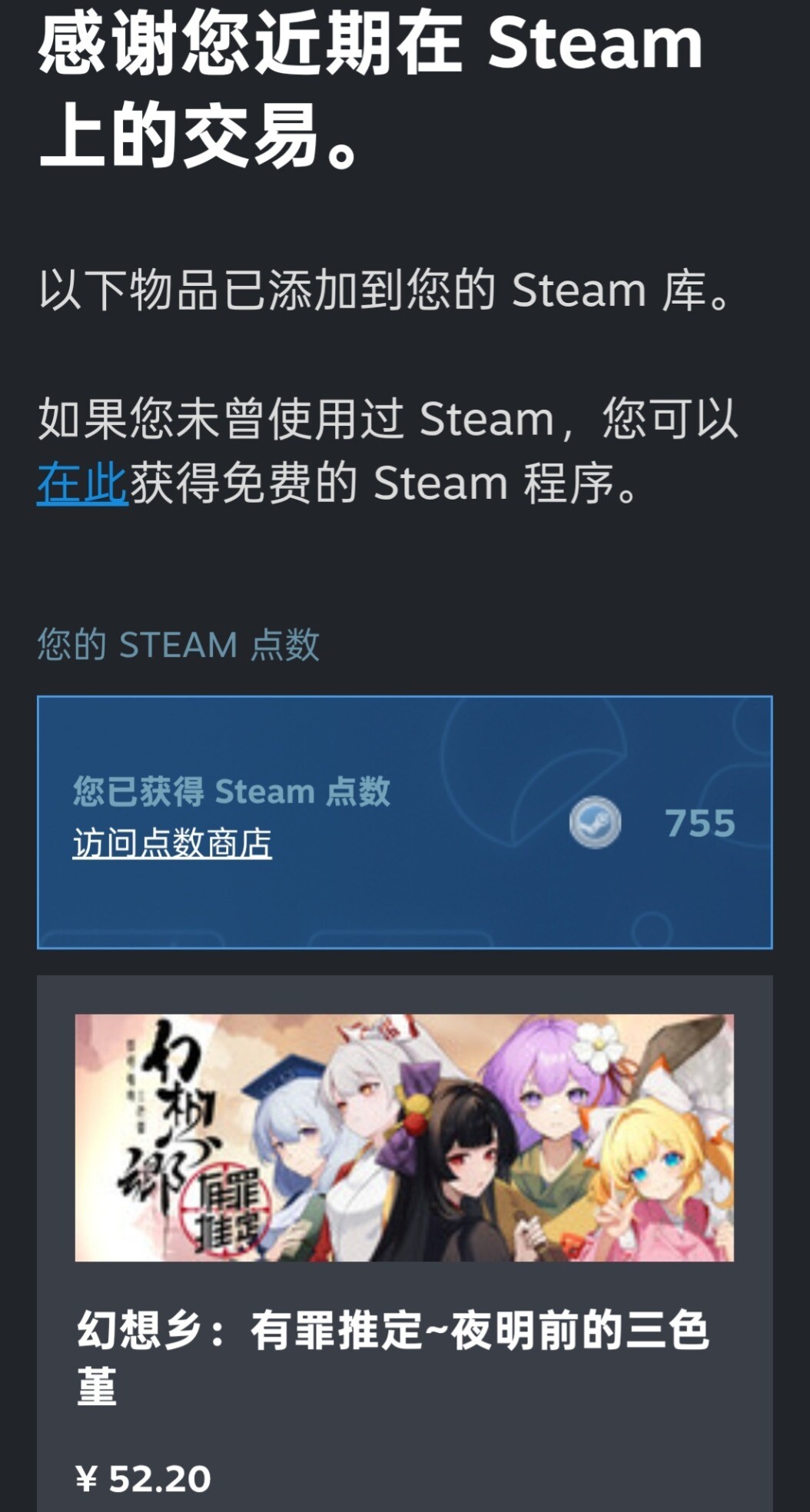Open the 在此 link to get Steam
The image size is (810, 1512).
[82, 484]
